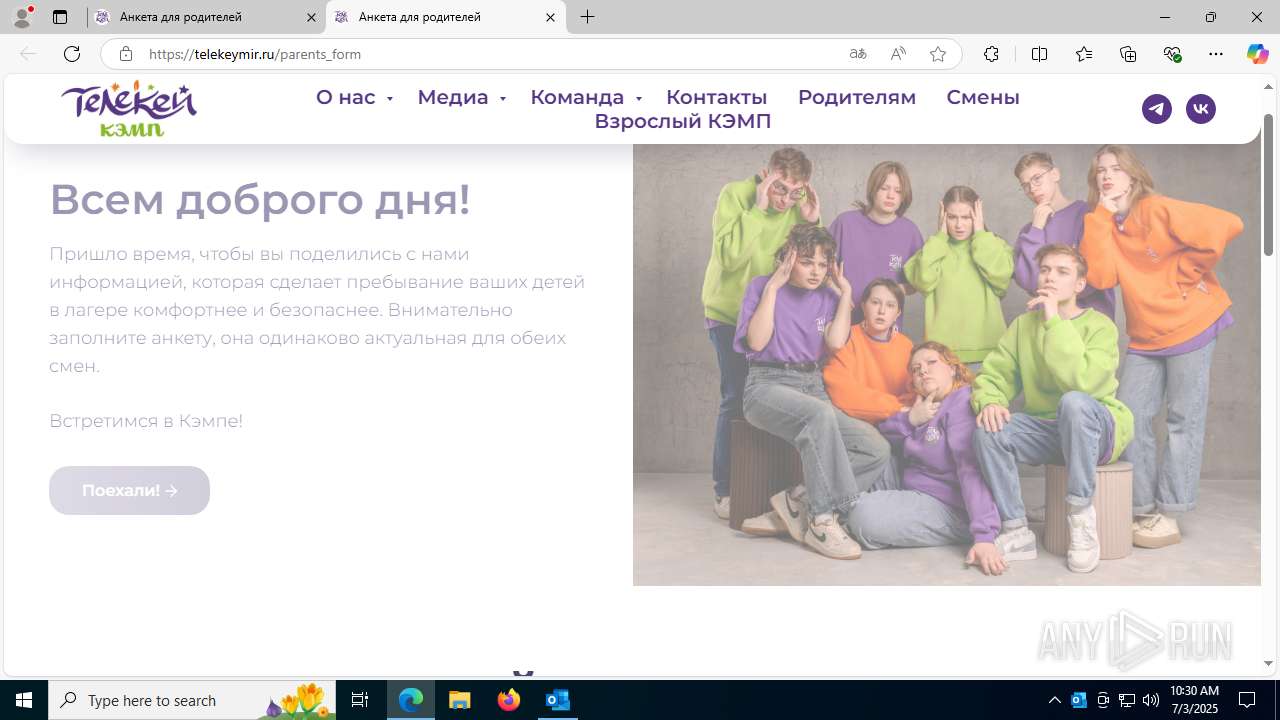This screenshot has width=1280, height=720.
Task: Open Tab actions menu icon
Action: (x=60, y=17)
